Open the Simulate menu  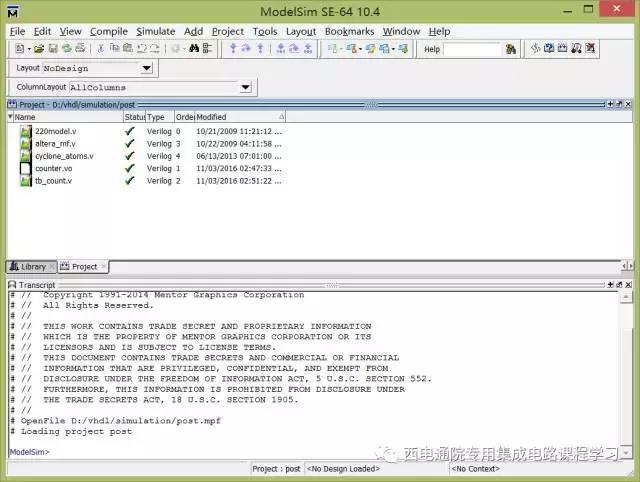click(156, 31)
